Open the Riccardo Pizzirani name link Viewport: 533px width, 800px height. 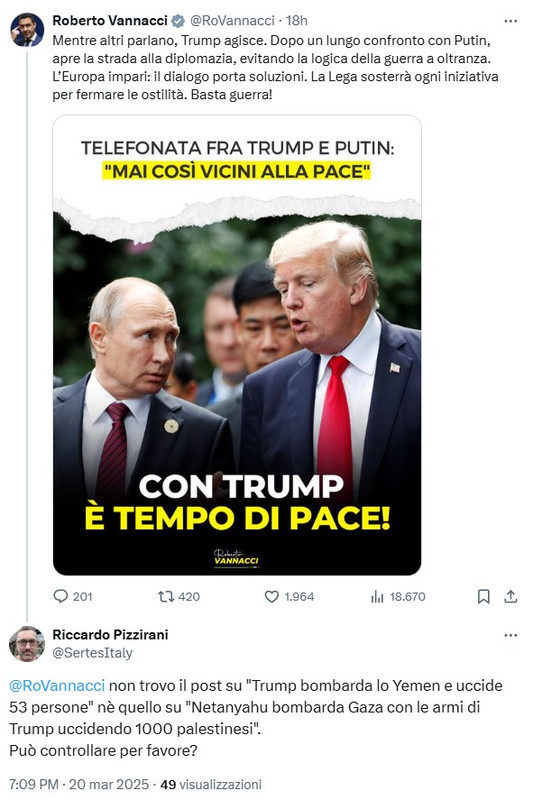point(110,635)
